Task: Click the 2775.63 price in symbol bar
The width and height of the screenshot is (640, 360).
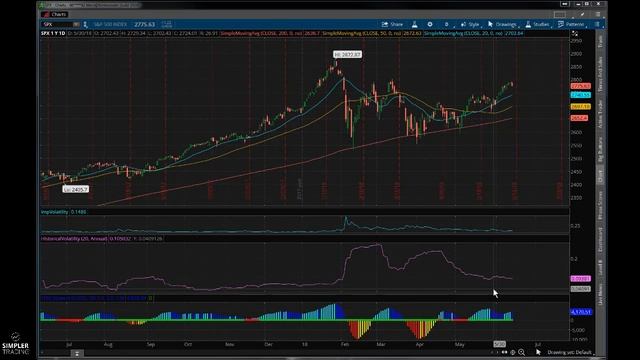Action: coord(144,24)
